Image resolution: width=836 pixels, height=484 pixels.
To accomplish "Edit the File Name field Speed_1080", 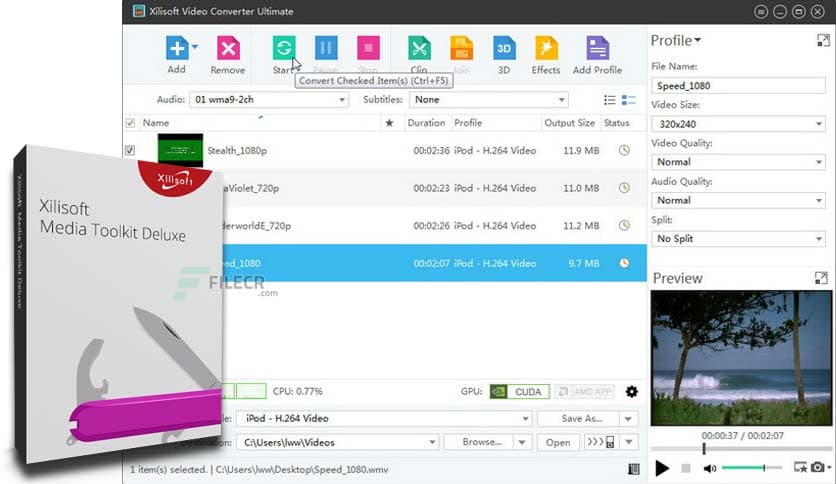I will pos(738,86).
